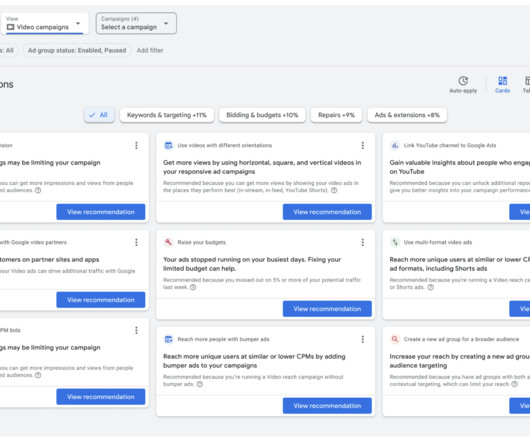Click 'Raise your budgets' card title
The width and height of the screenshot is (530, 442).
click(x=201, y=242)
